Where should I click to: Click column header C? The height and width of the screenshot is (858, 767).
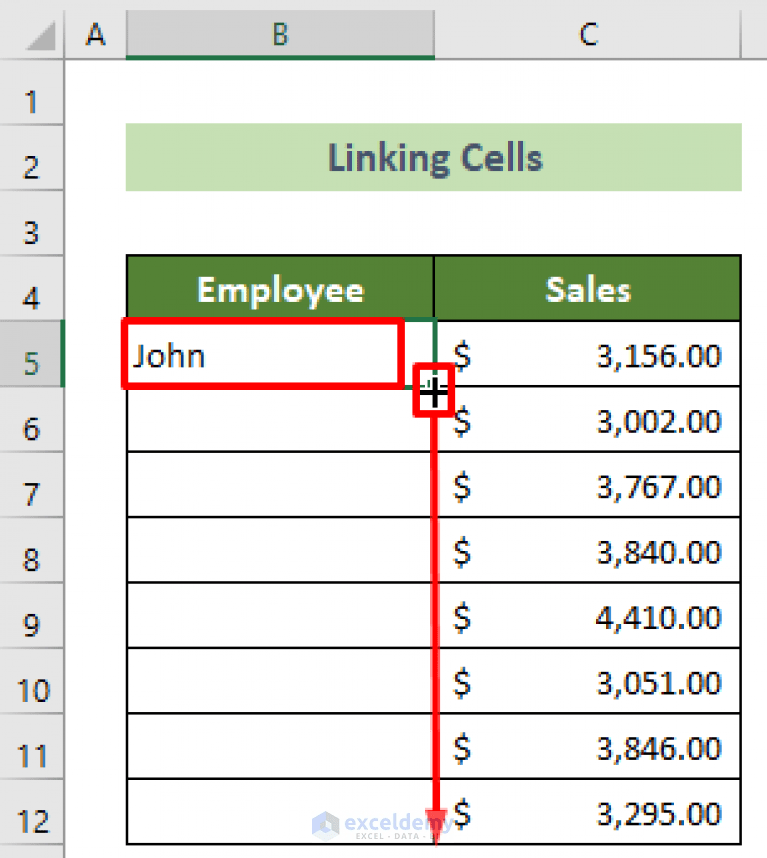(588, 34)
